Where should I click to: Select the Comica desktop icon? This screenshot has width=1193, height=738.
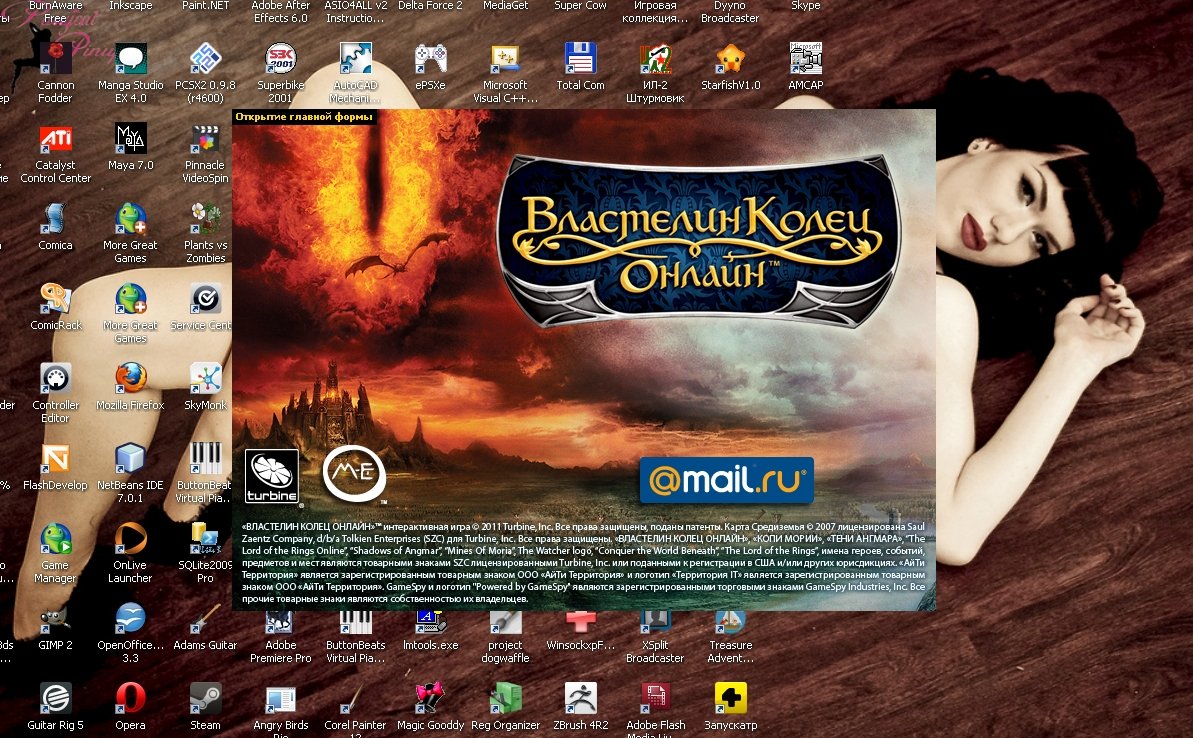56,218
